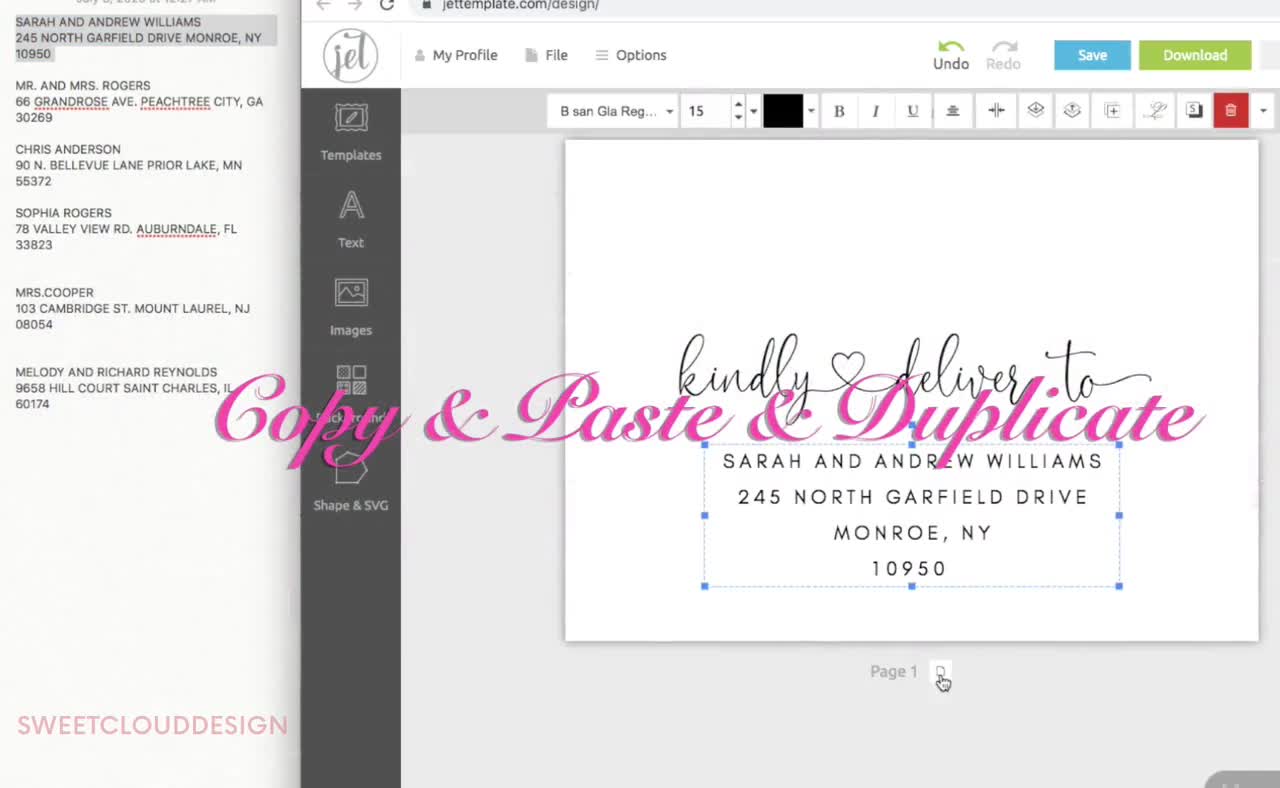Apply text shadow effect icon
The image size is (1280, 788).
click(x=1194, y=111)
